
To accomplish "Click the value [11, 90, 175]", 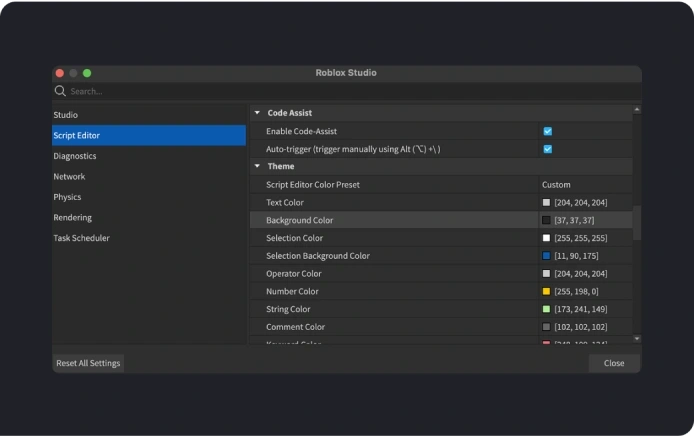I will pyautogui.click(x=576, y=256).
